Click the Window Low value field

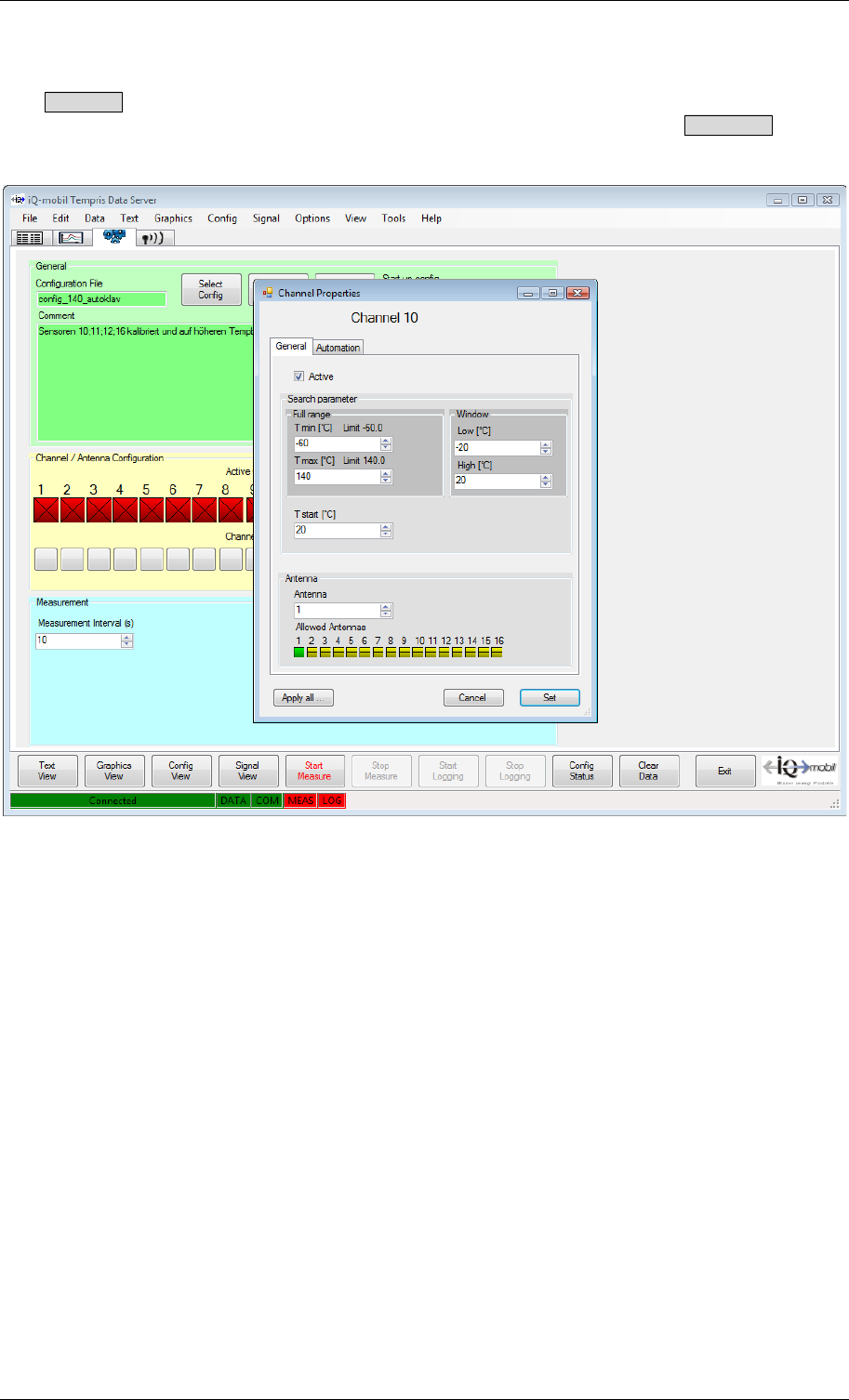click(497, 447)
